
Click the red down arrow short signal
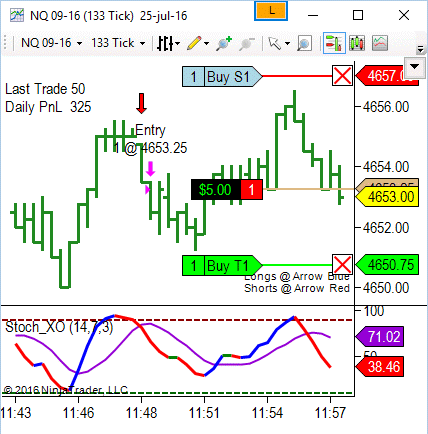coord(142,103)
